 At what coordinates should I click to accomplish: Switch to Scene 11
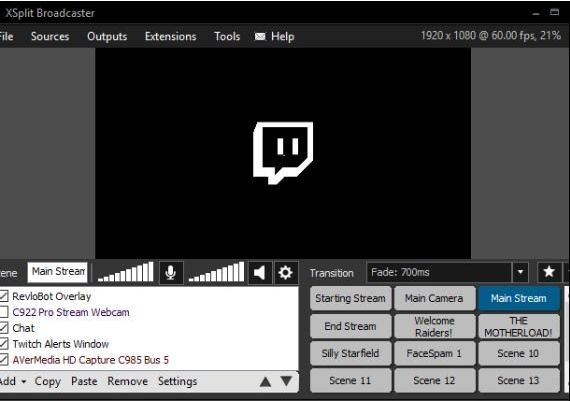point(350,380)
